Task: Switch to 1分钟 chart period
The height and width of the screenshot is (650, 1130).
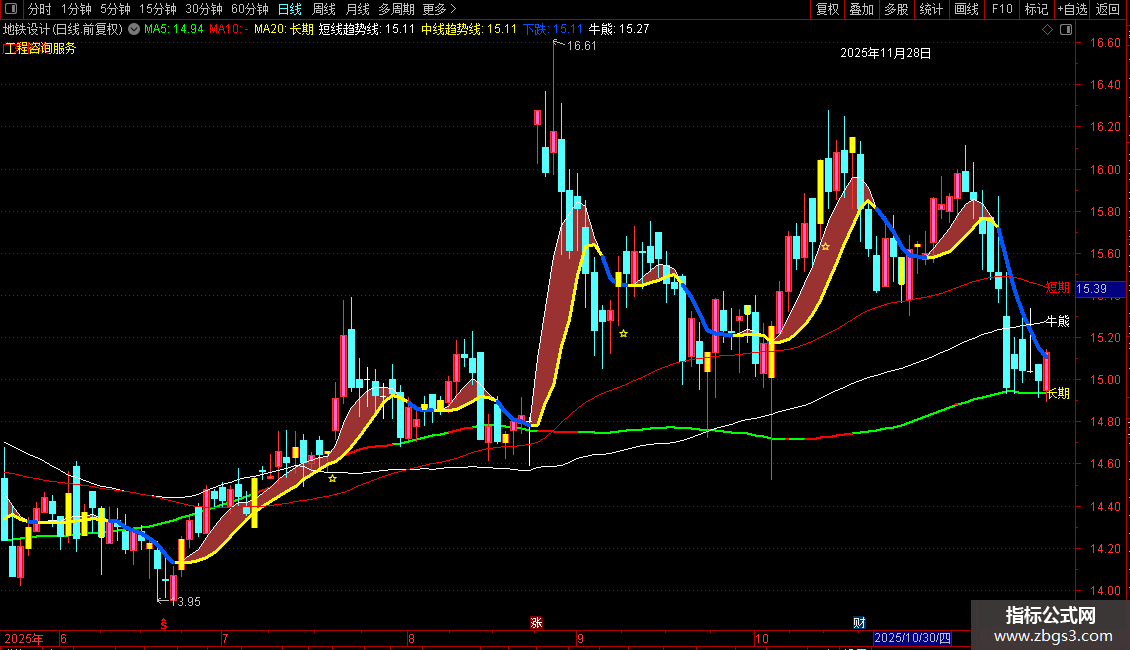Action: click(76, 9)
